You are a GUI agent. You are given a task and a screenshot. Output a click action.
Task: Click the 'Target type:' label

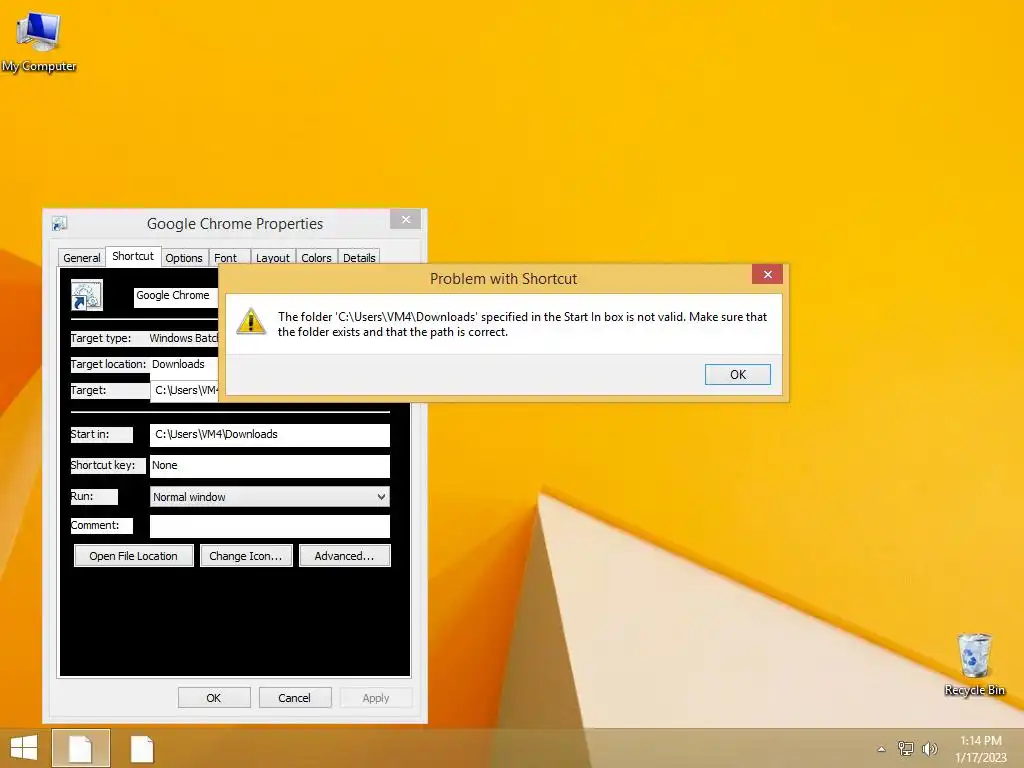(101, 338)
